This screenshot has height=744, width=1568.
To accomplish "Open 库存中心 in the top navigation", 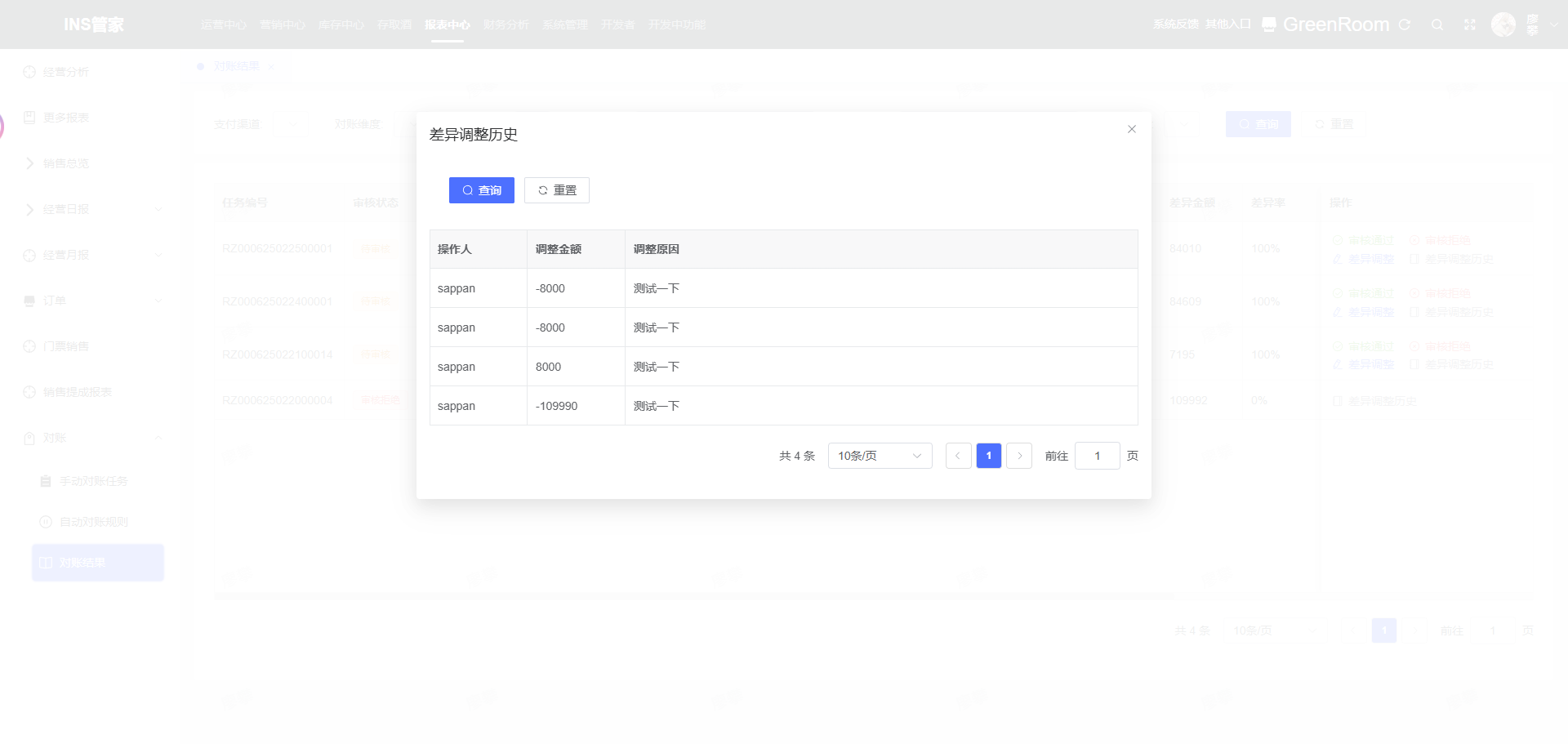I will click(x=341, y=25).
